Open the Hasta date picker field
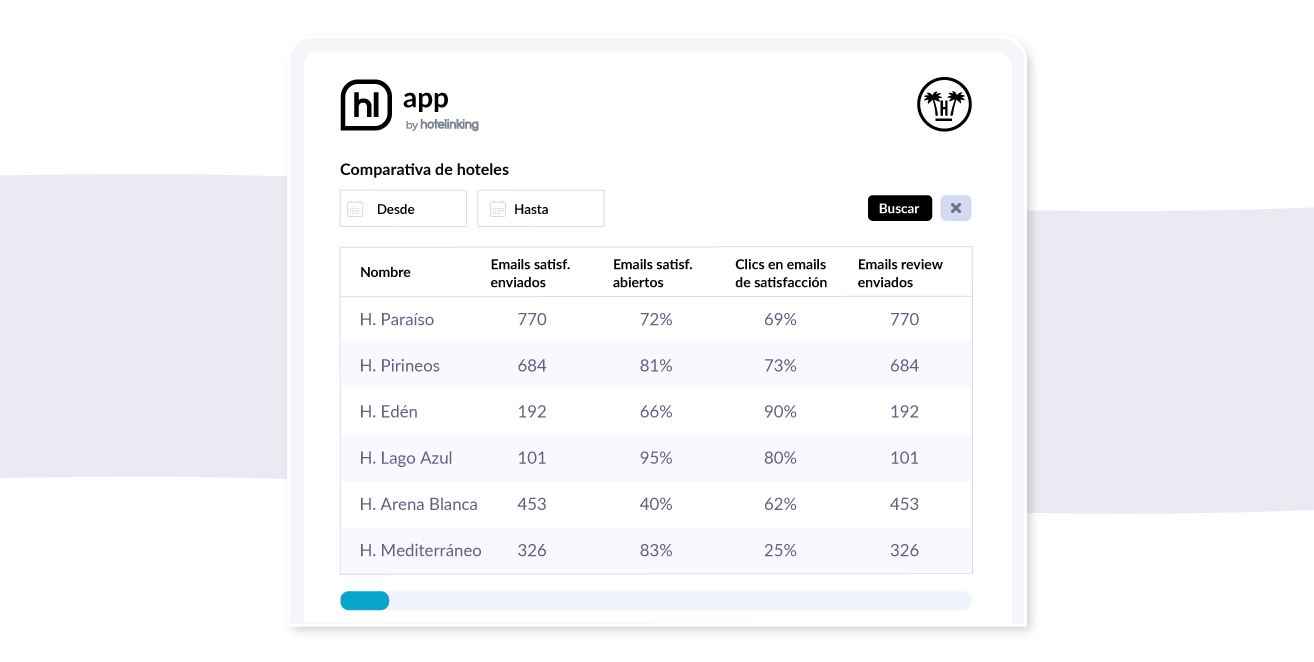Screen dimensions: 1314x662 coord(540,209)
